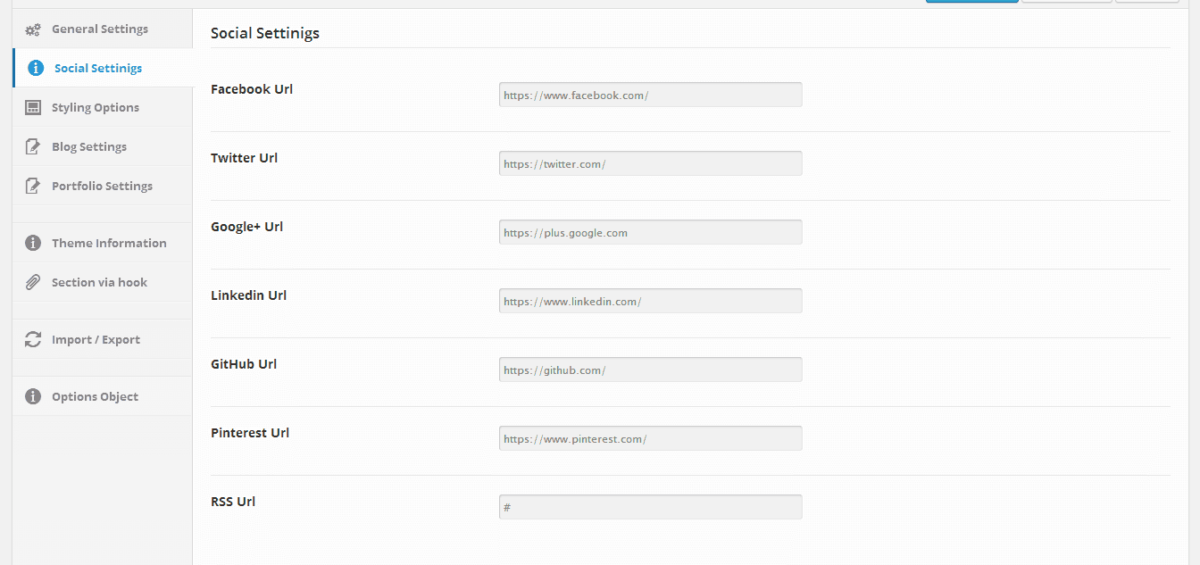This screenshot has width=1200, height=565.
Task: Click the GitHub Url input field
Action: [x=650, y=370]
